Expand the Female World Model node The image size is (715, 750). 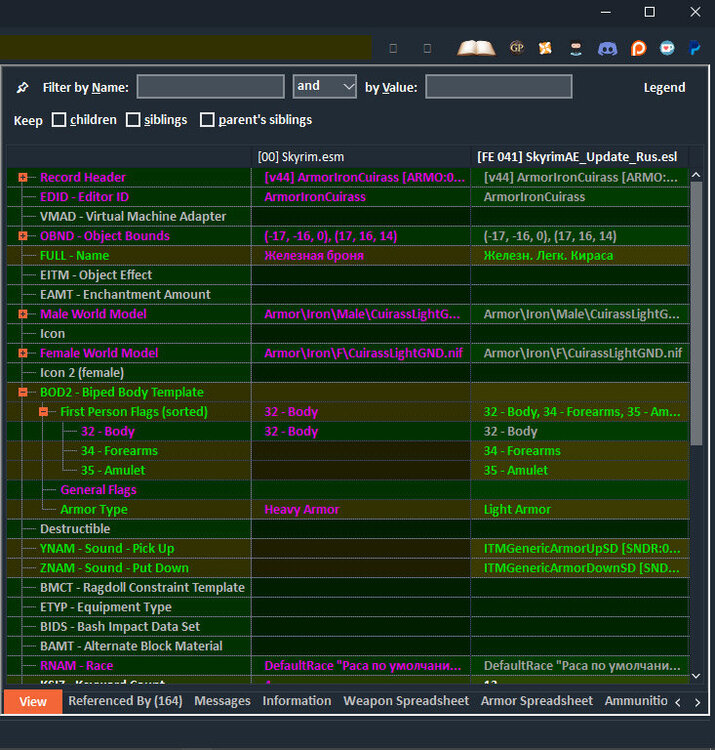22,353
